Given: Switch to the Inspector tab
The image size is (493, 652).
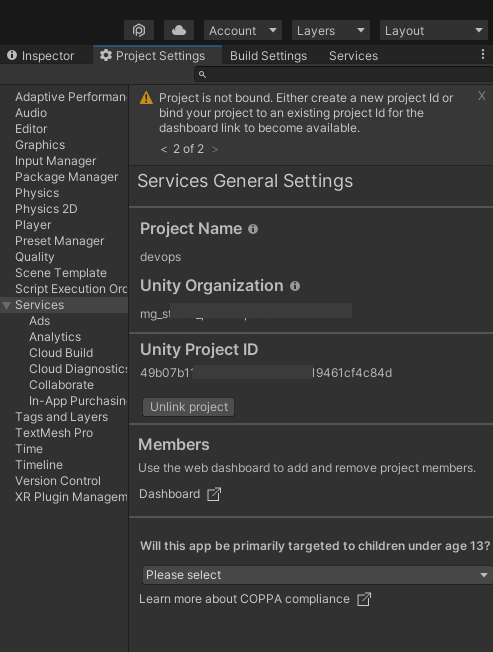Looking at the screenshot, I should tap(41, 55).
